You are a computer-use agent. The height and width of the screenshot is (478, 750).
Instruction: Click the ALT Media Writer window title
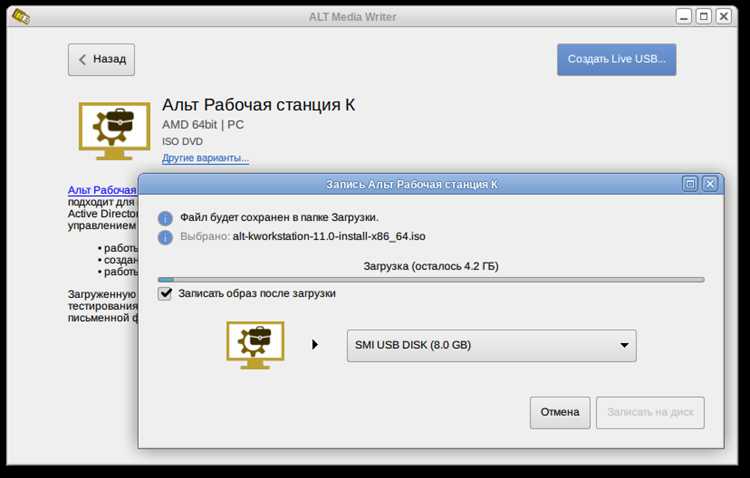click(353, 17)
